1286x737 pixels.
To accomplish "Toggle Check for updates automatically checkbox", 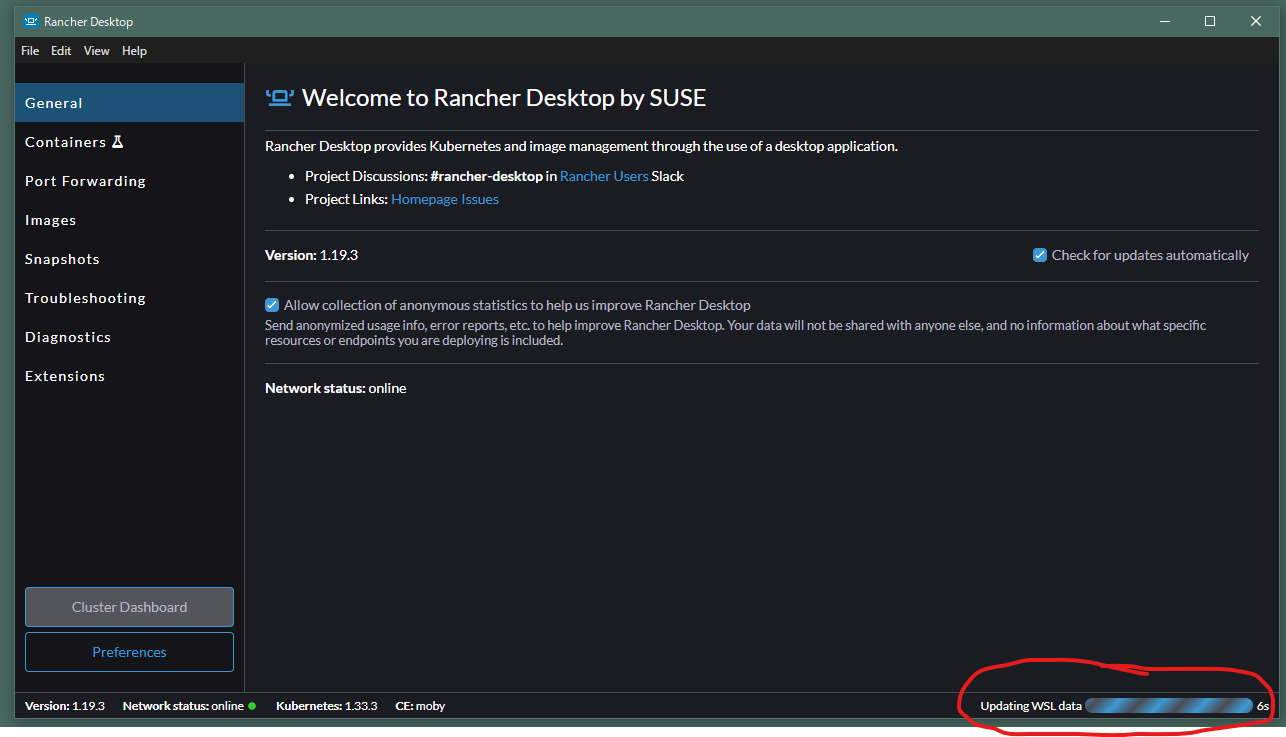I will point(1040,255).
